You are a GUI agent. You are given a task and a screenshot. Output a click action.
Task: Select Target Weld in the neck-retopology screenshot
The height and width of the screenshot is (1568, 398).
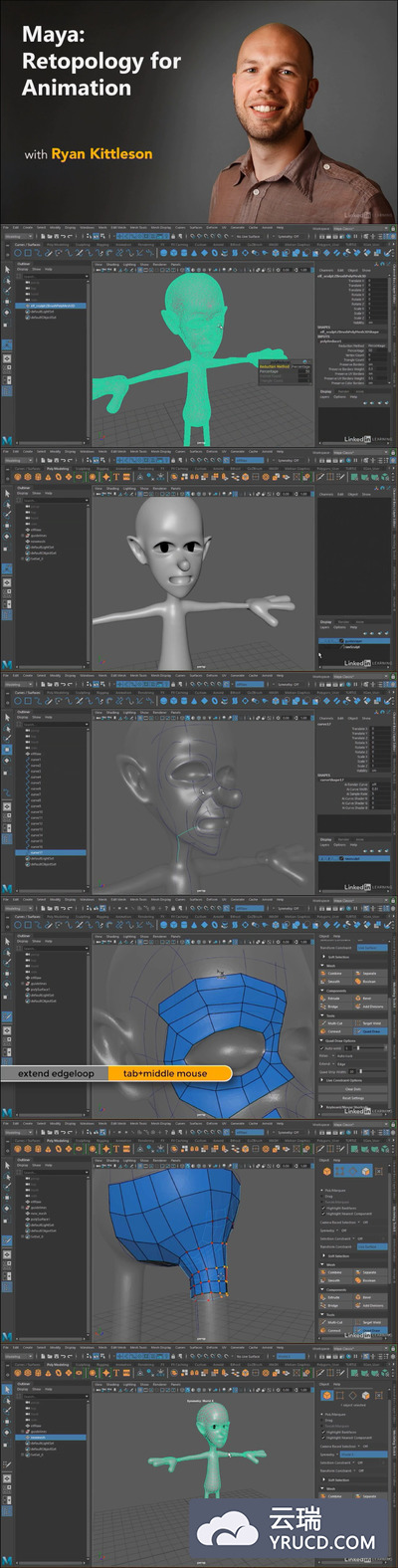click(370, 1322)
